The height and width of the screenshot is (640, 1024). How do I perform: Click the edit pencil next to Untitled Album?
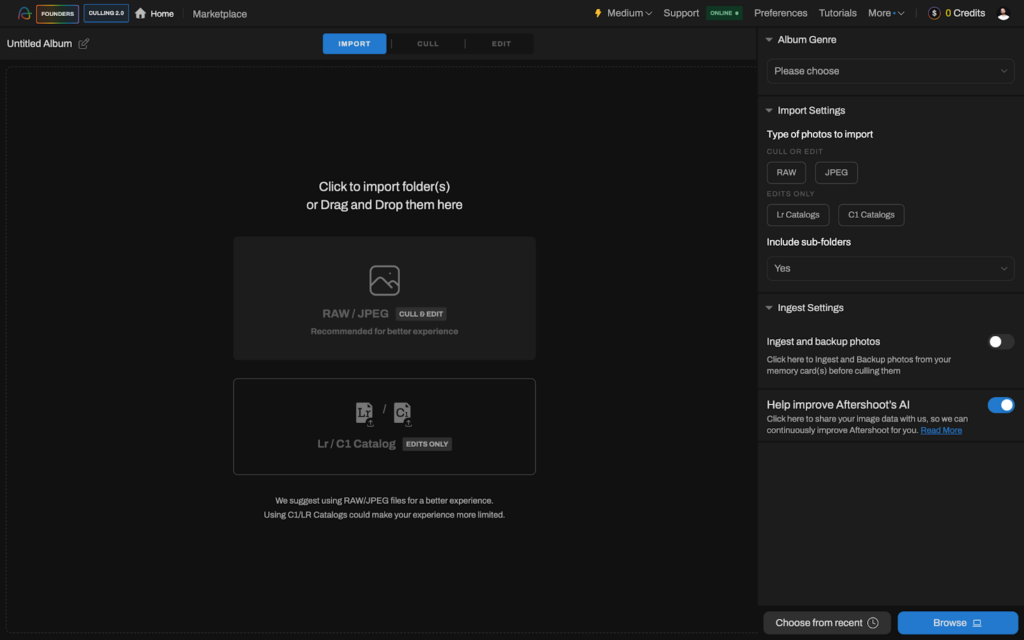tap(84, 44)
